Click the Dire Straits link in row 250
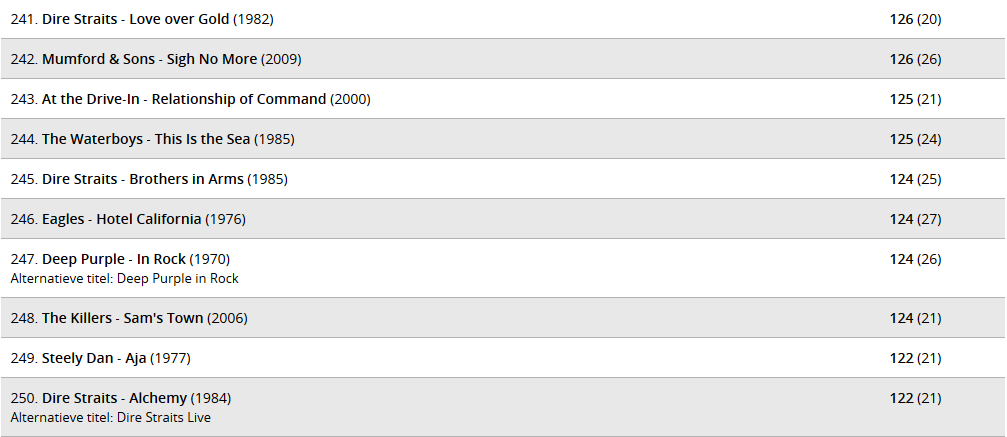Screen dimensions: 1007x437 [80, 398]
